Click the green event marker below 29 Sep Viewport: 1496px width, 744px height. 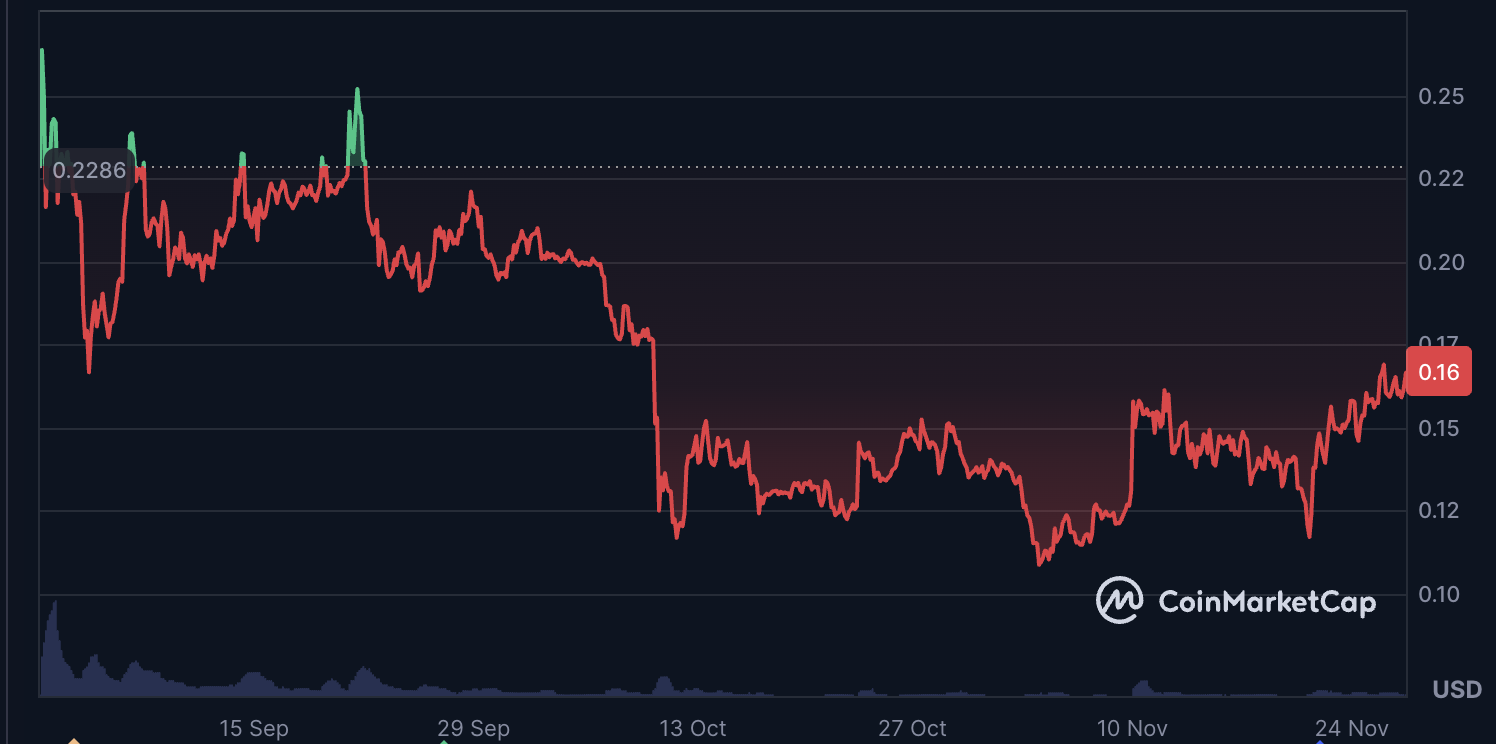click(x=443, y=741)
